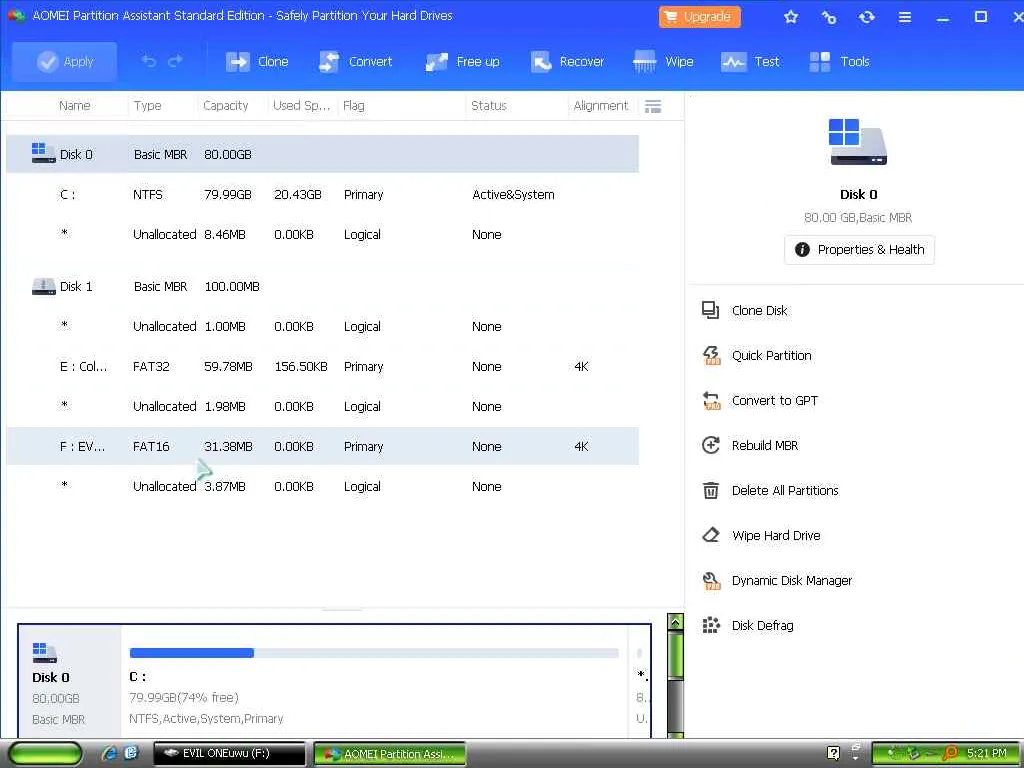The image size is (1024, 768).
Task: Click the Quick Partition icon
Action: (711, 355)
